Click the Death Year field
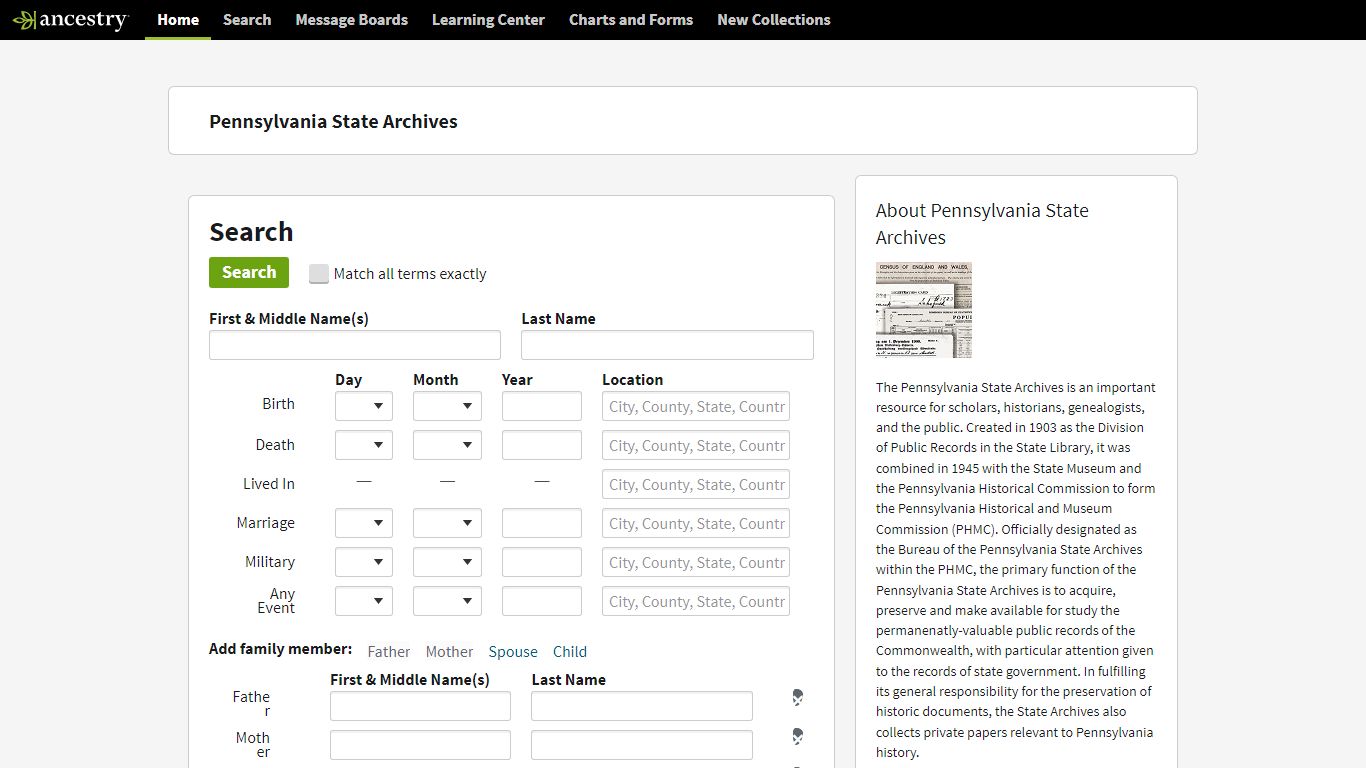1366x768 pixels. 542,445
